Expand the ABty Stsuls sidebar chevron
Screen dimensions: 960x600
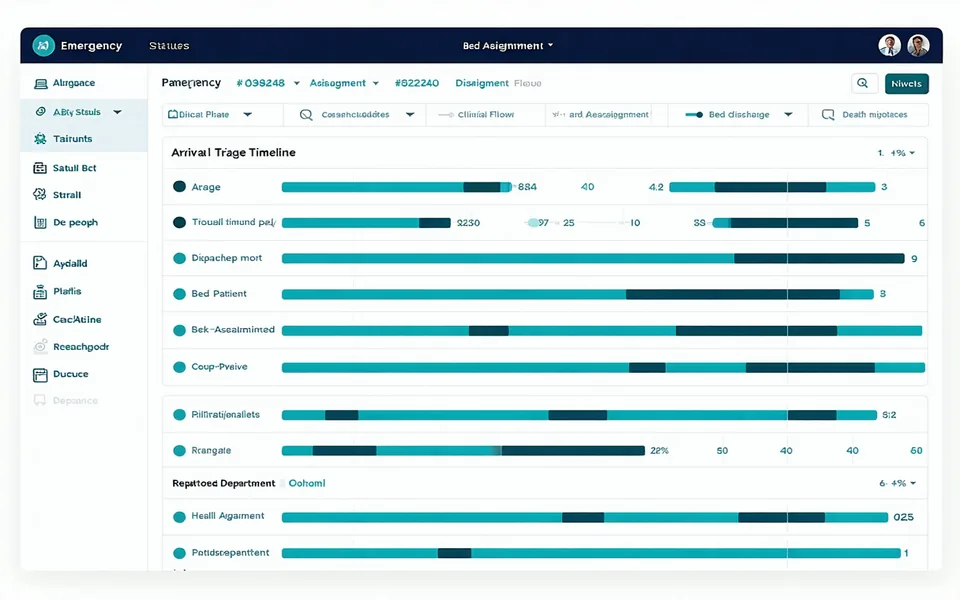click(118, 112)
